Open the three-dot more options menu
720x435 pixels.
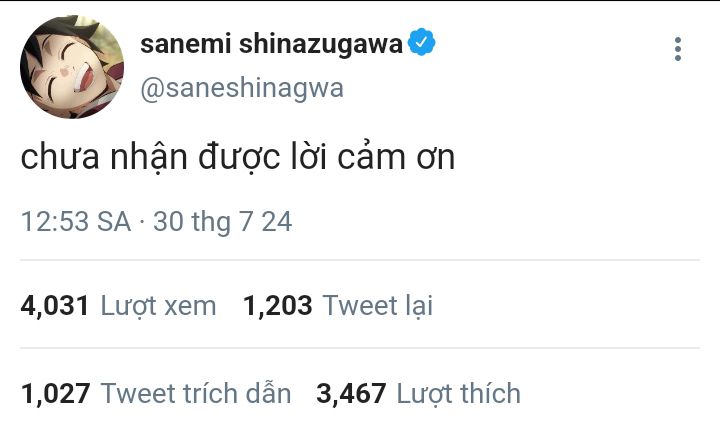(678, 49)
